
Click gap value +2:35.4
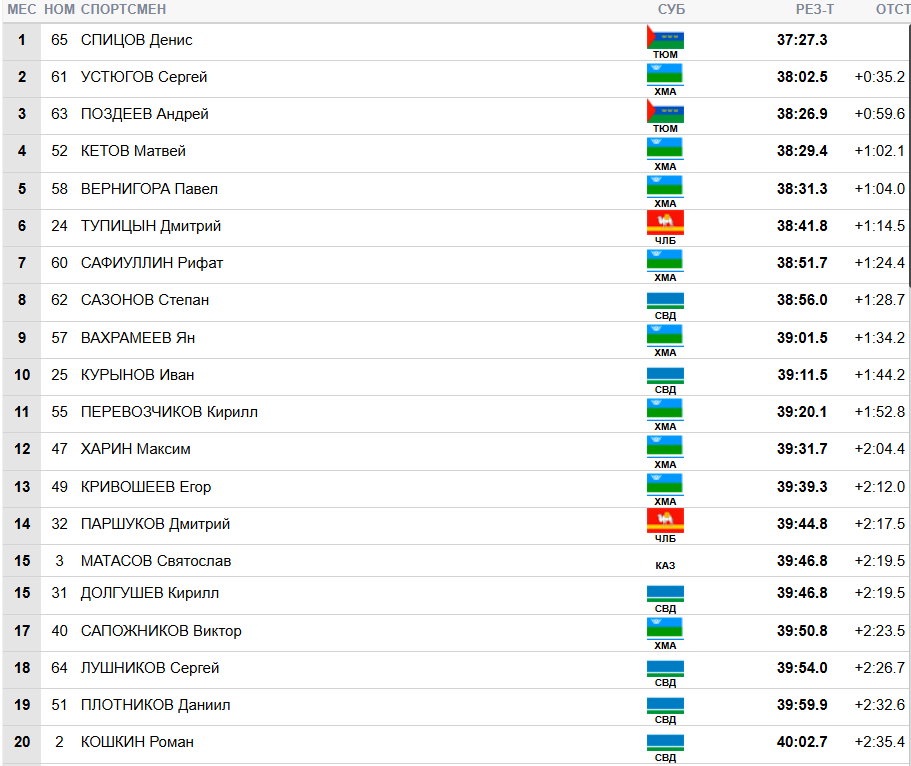880,742
